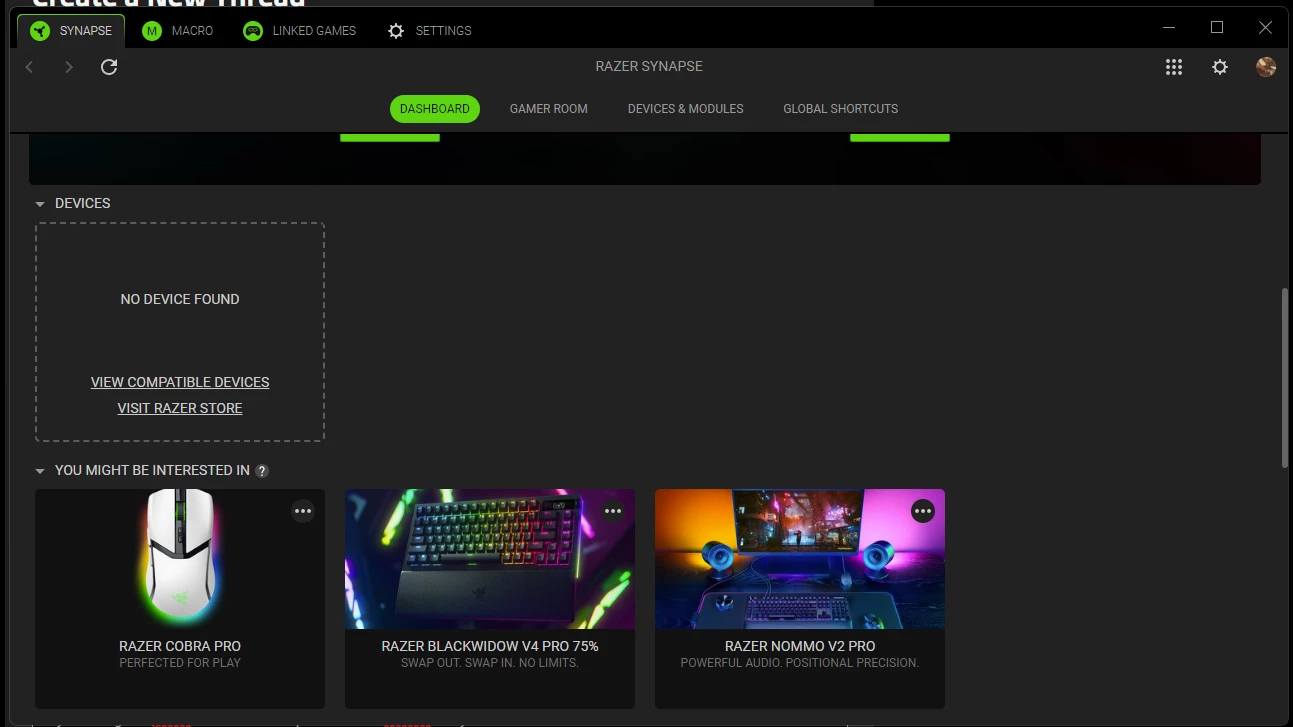The image size is (1293, 727).
Task: Open more options on Razer Cobra Pro card
Action: 303,511
